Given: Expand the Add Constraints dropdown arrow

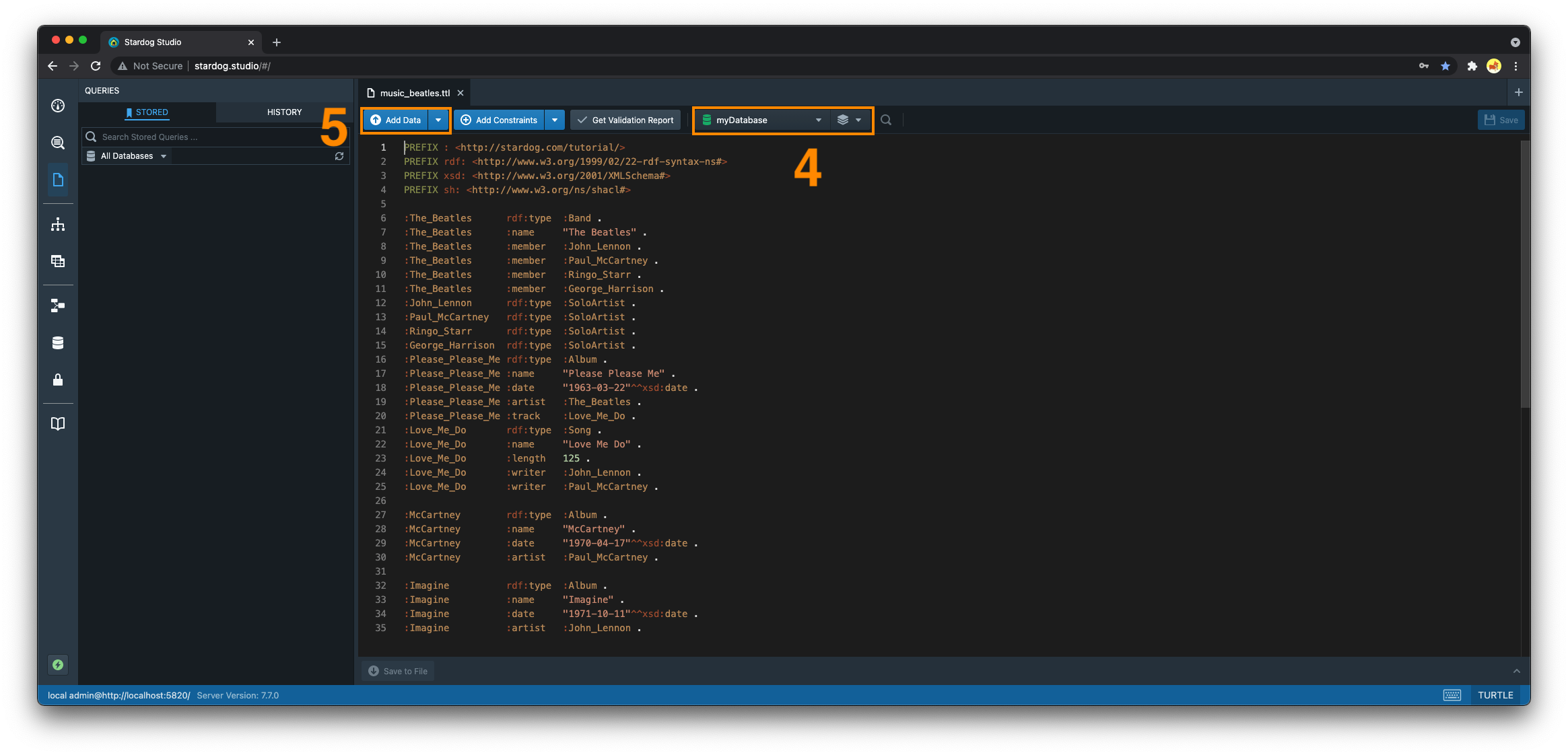Looking at the screenshot, I should point(554,120).
